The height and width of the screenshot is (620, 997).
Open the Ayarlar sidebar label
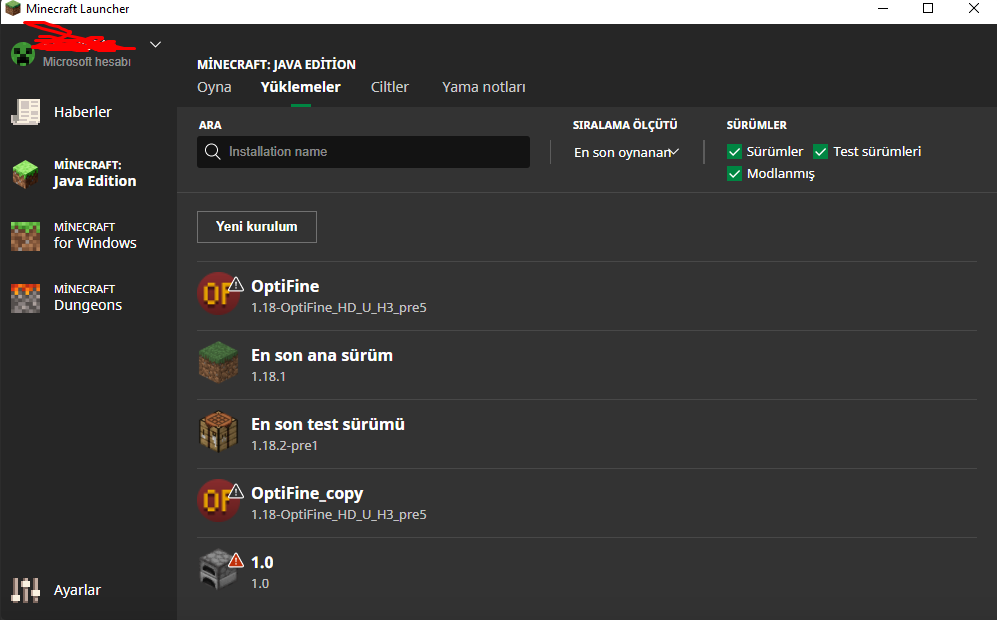tap(77, 590)
